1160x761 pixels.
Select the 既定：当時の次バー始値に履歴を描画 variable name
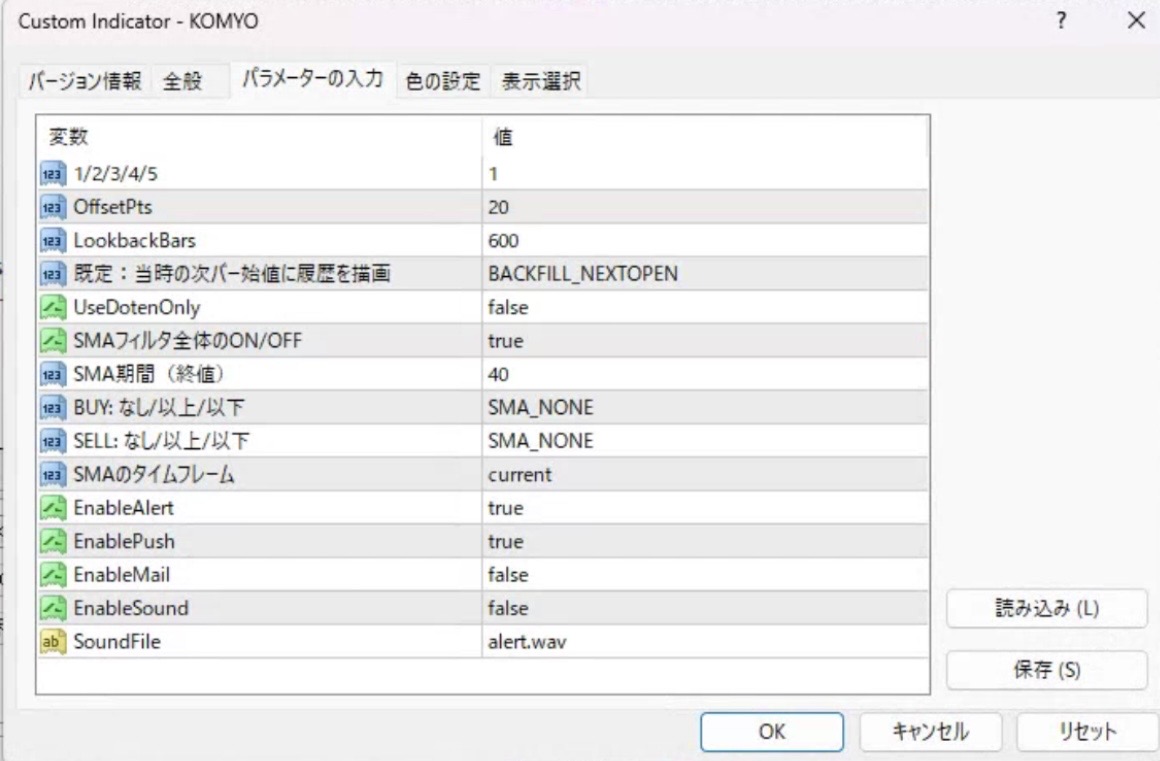coord(232,274)
